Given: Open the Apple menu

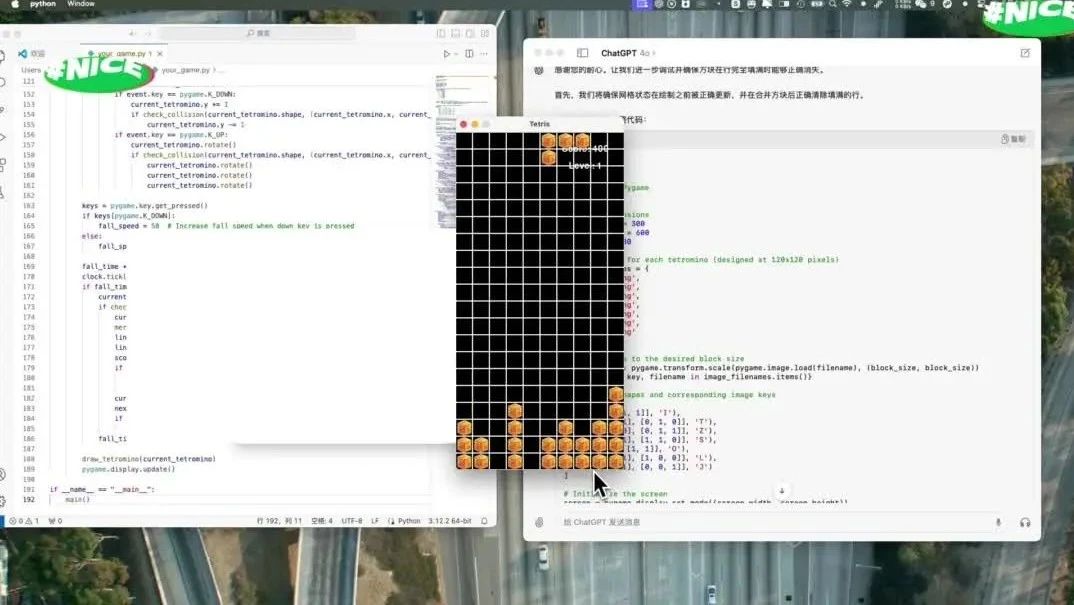Looking at the screenshot, I should (15, 4).
